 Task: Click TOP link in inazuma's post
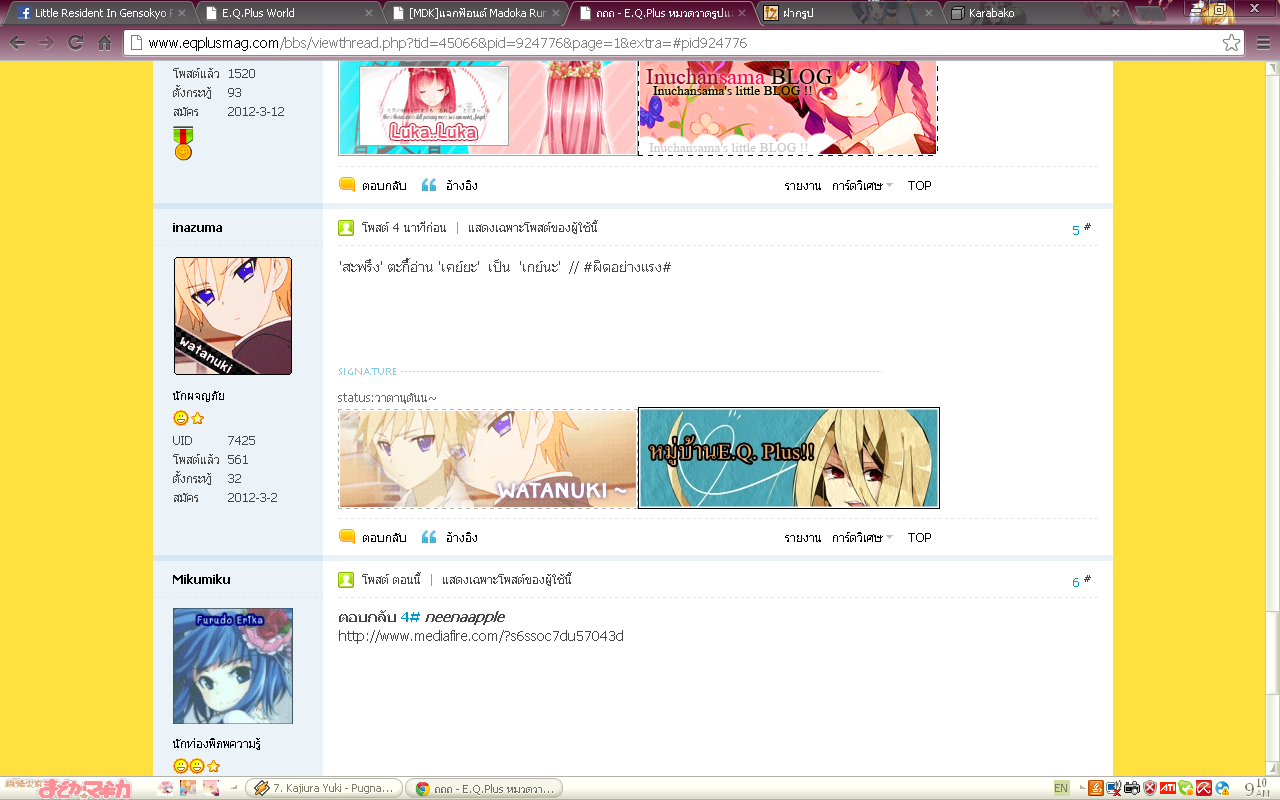[920, 538]
